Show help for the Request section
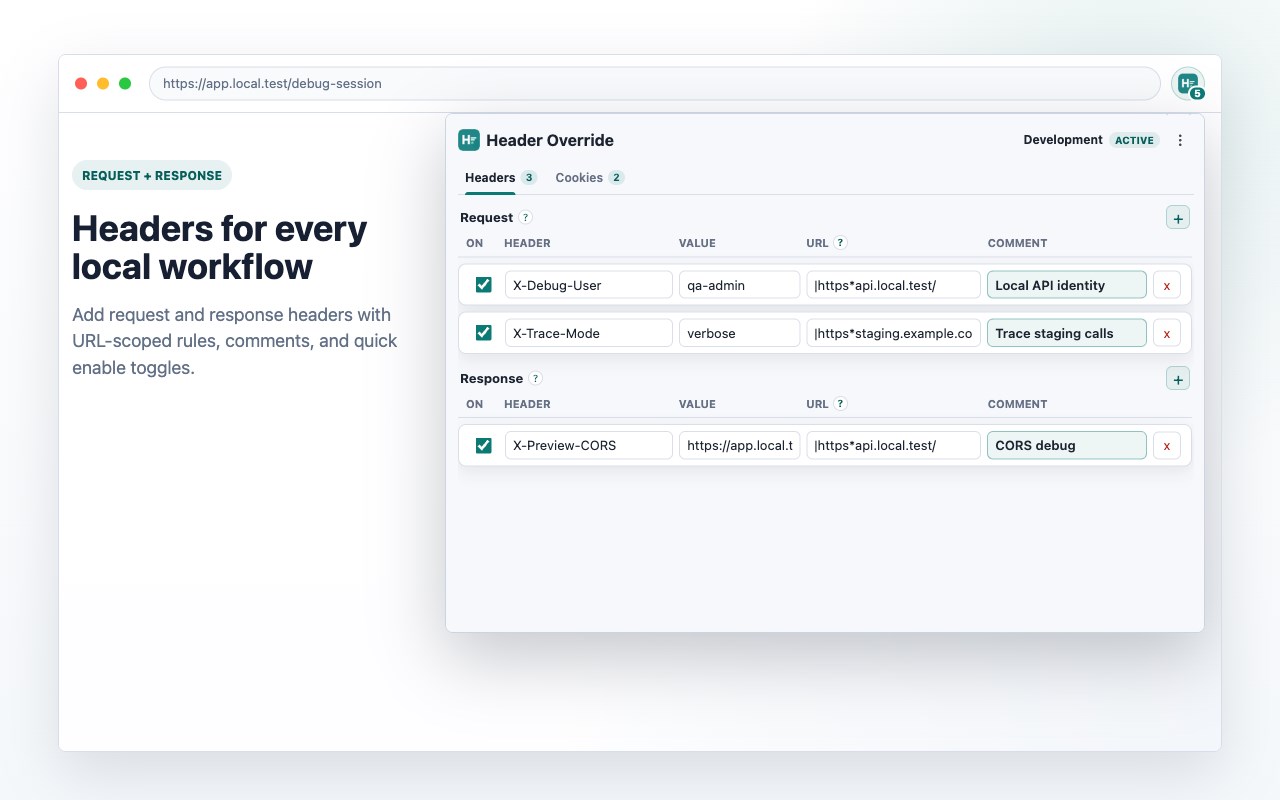This screenshot has height=800, width=1280. [x=526, y=218]
